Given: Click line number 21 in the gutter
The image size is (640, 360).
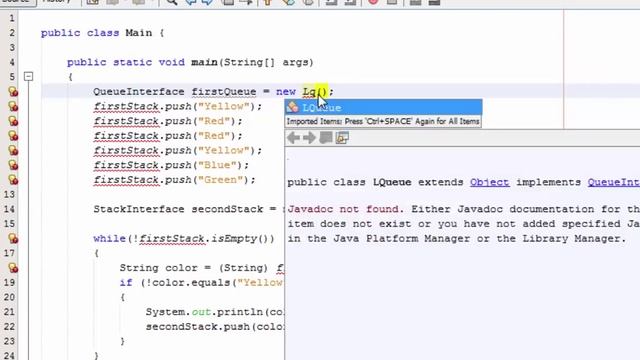Looking at the screenshot, I should (x=9, y=312).
